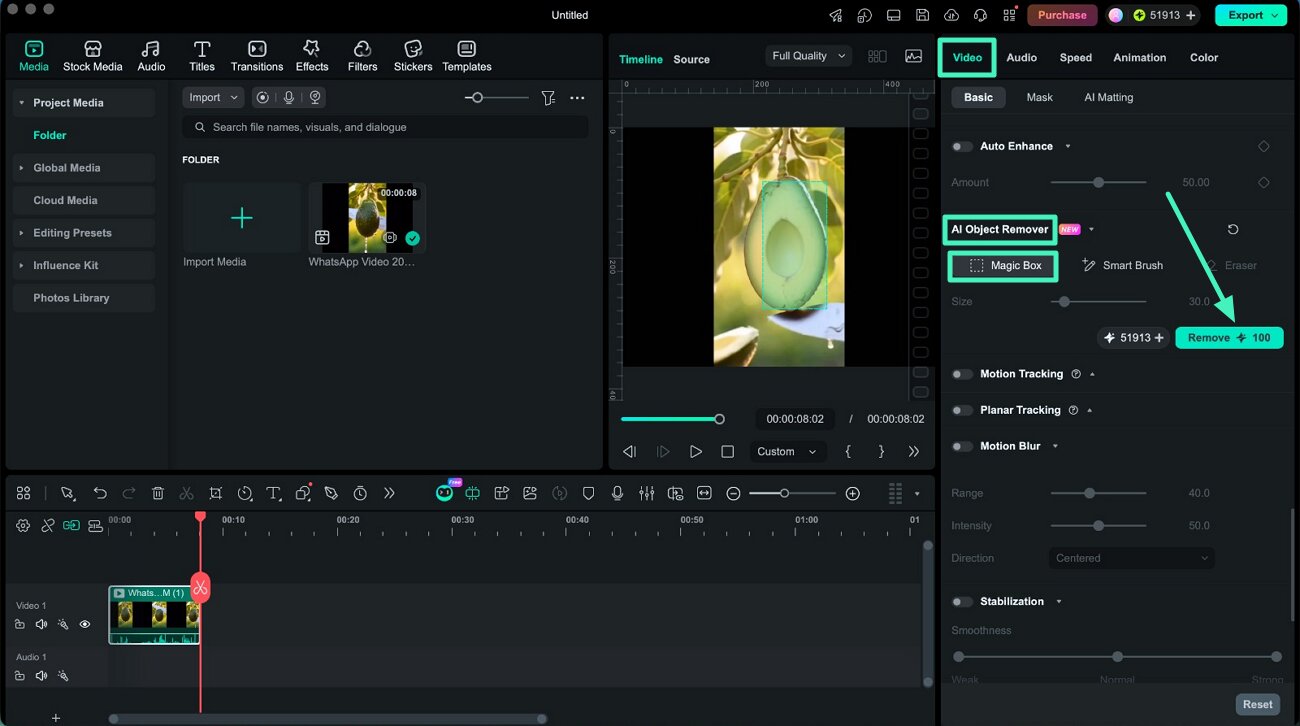The image size is (1300, 726).
Task: Click the Motion Blur Intensity slider
Action: pyautogui.click(x=1098, y=525)
